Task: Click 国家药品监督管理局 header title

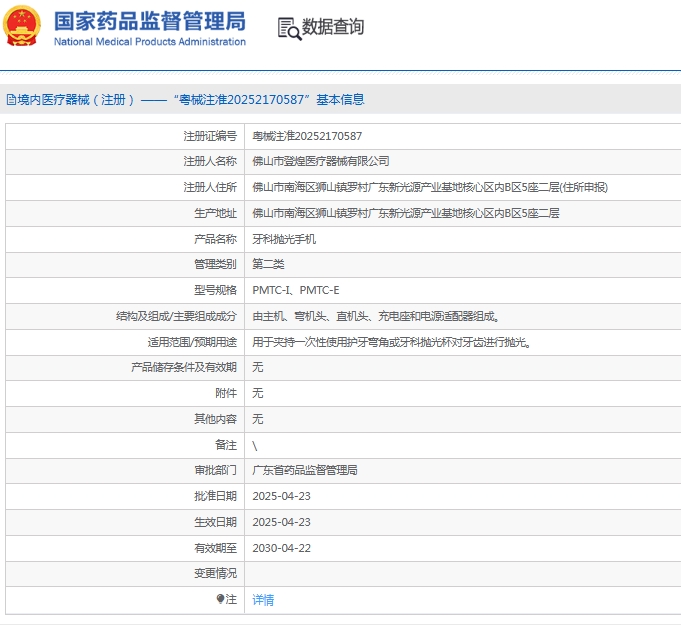Action: (150, 21)
